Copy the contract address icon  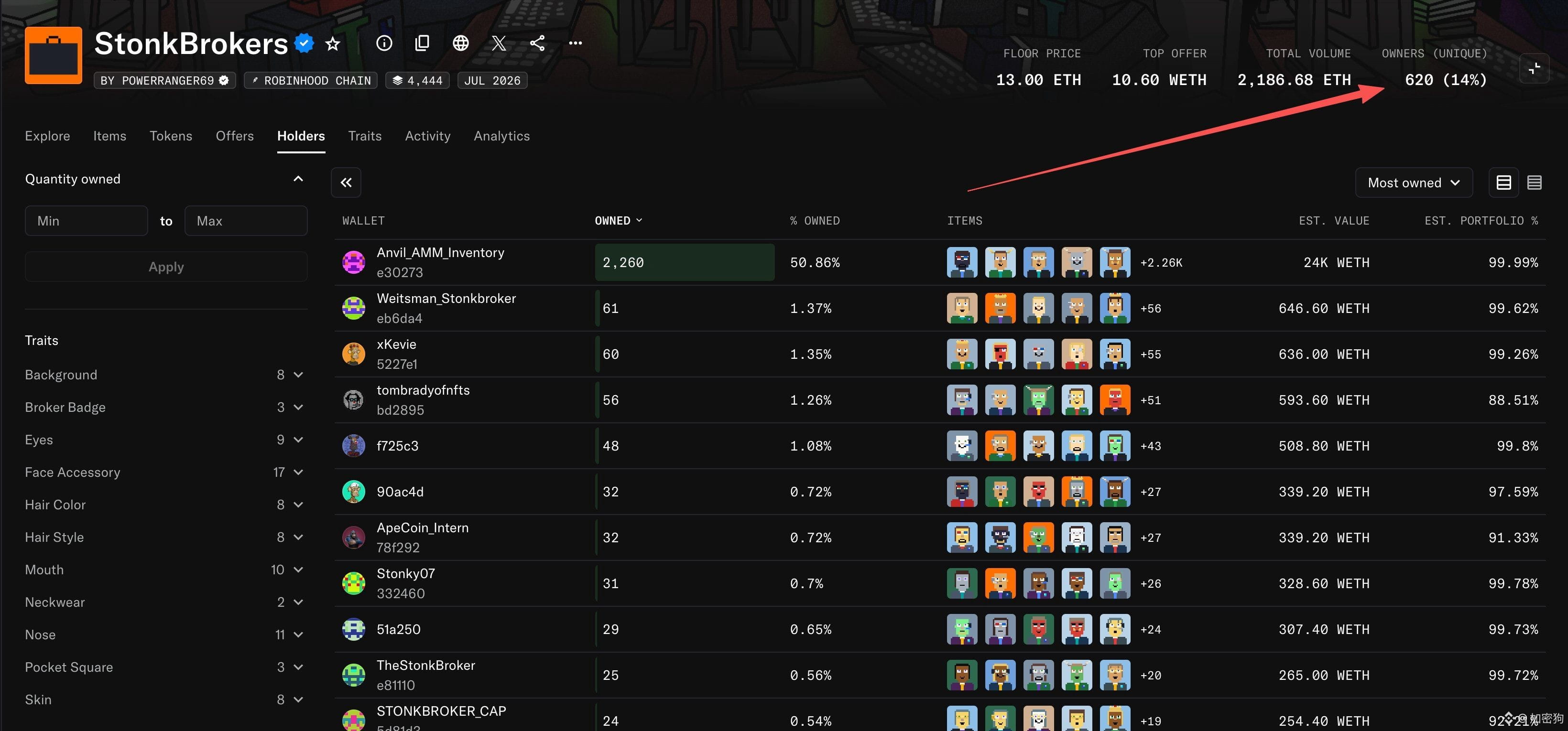(x=423, y=43)
